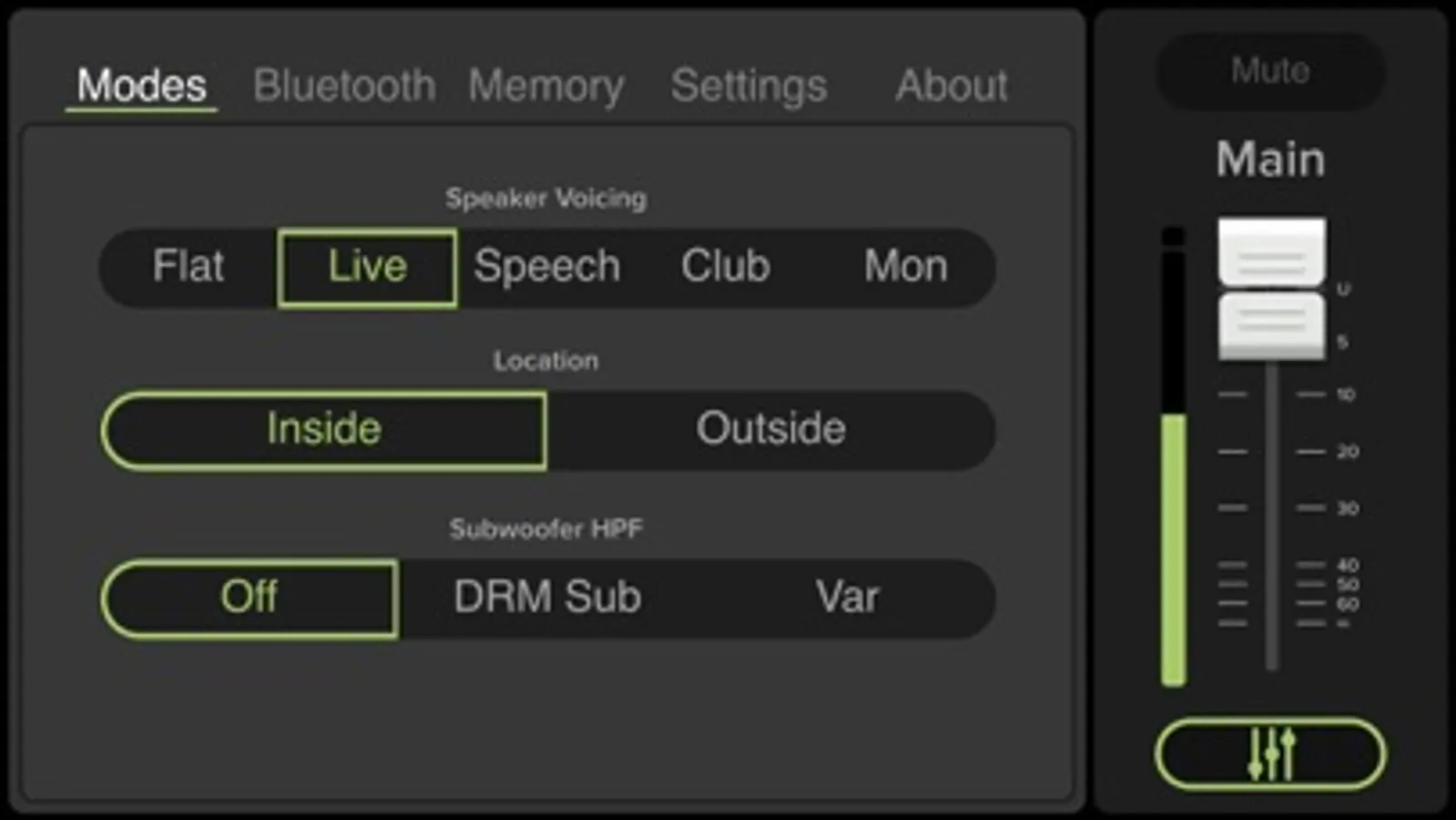Set location to Inside

[x=324, y=429]
